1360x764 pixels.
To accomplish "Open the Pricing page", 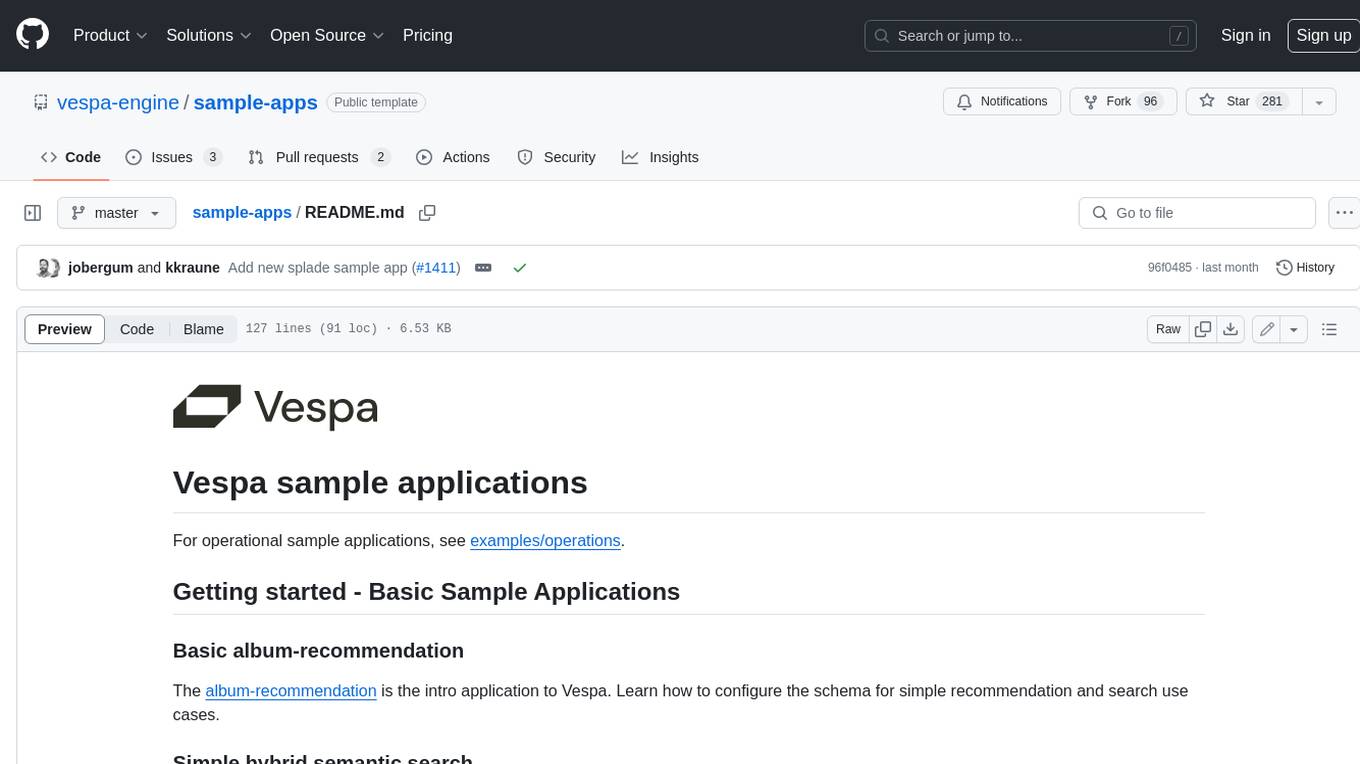I will [x=427, y=35].
